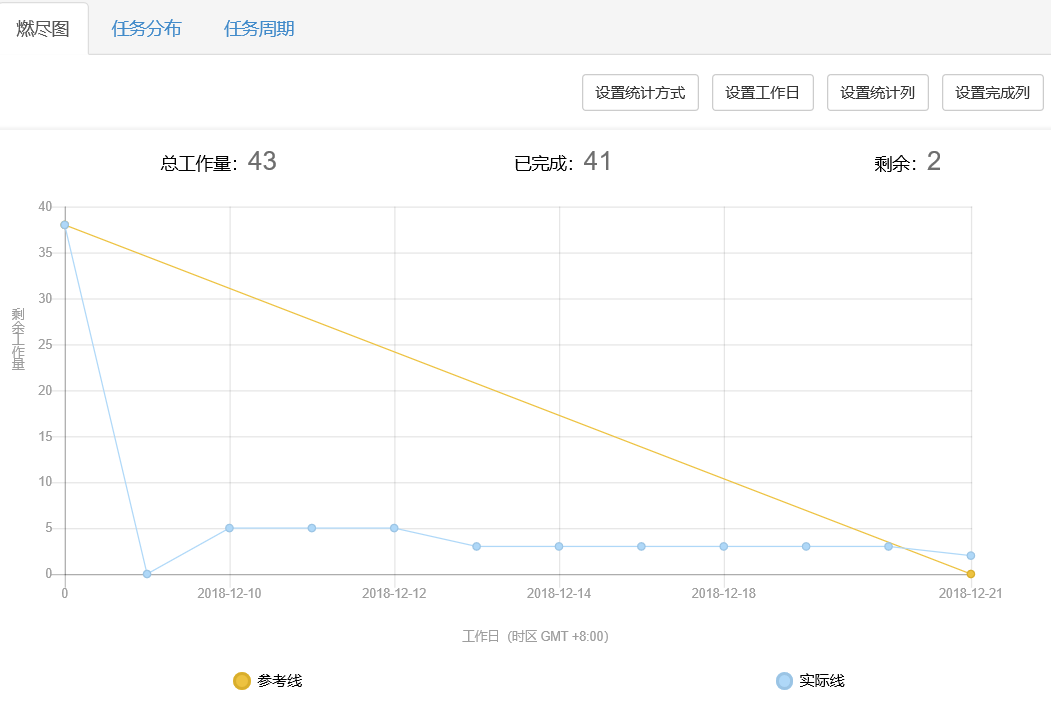Select the actual point on 2018-12-12
The height and width of the screenshot is (722, 1051).
[394, 528]
